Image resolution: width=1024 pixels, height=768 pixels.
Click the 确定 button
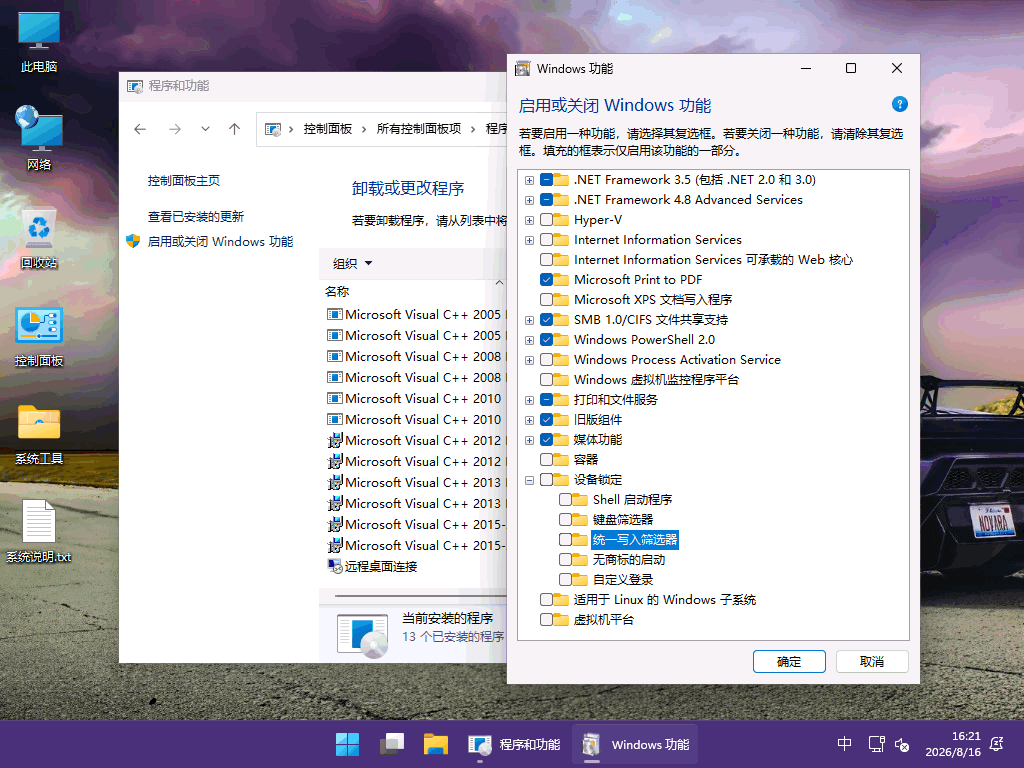click(789, 662)
